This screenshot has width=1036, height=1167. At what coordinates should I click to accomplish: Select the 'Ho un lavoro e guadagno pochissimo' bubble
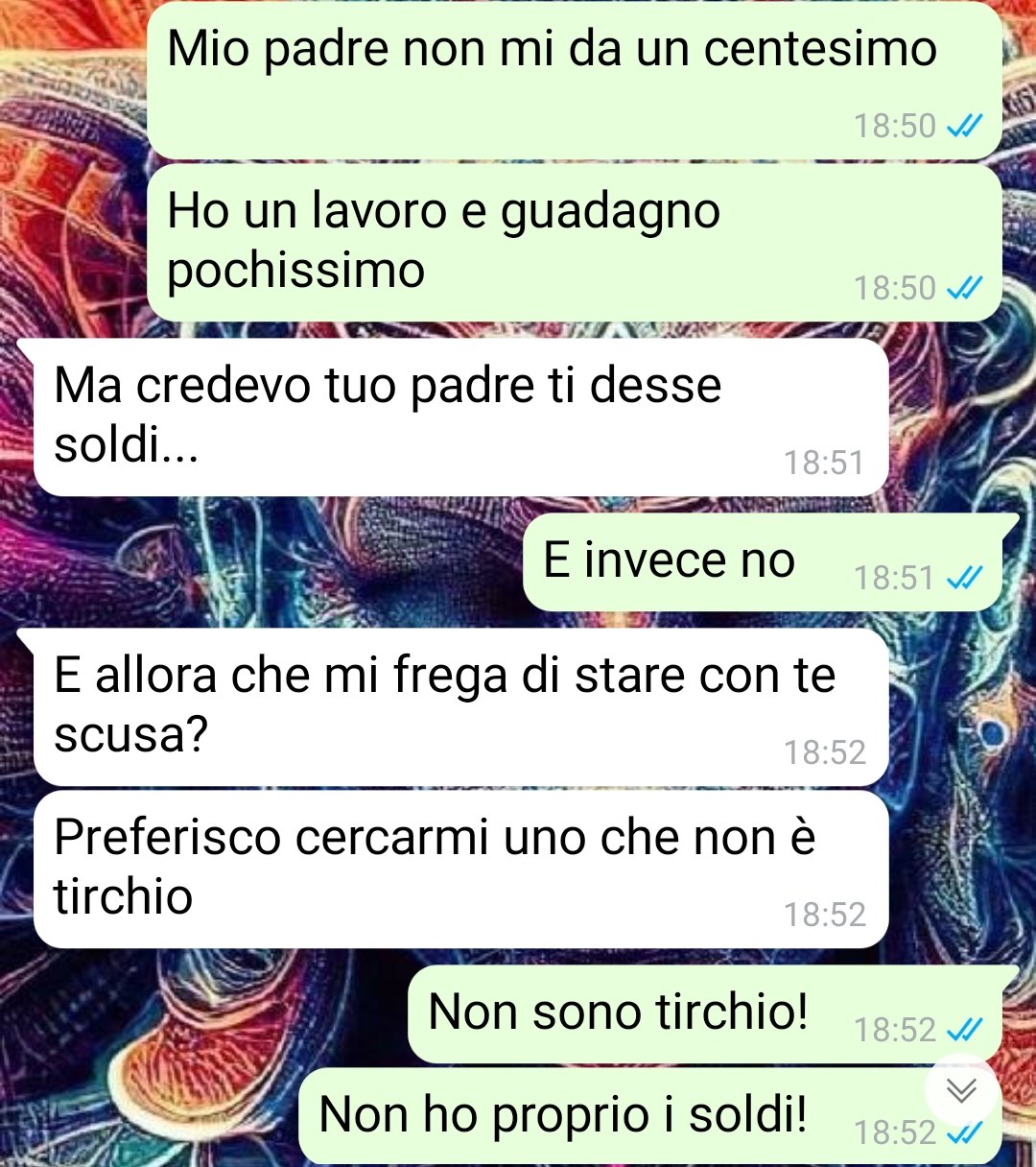point(575,243)
